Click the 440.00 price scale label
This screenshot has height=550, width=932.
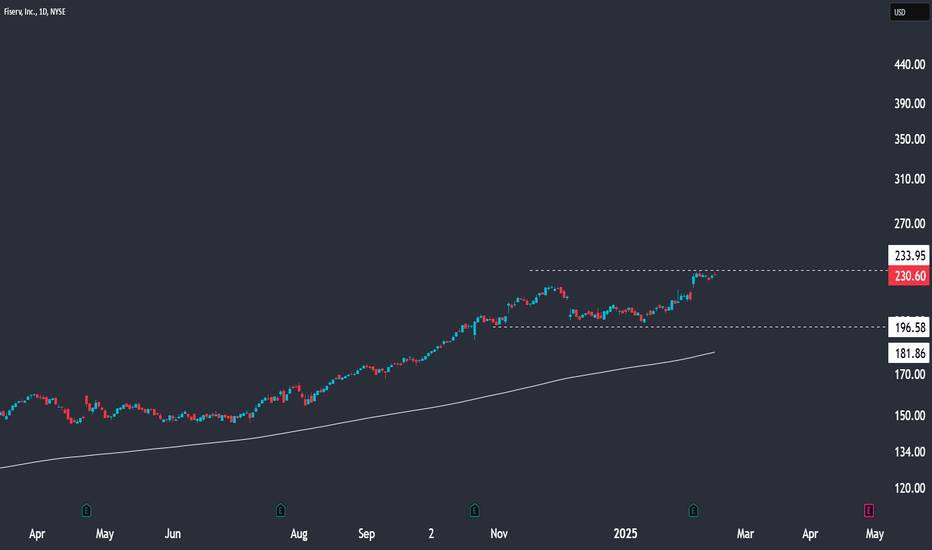tap(910, 64)
